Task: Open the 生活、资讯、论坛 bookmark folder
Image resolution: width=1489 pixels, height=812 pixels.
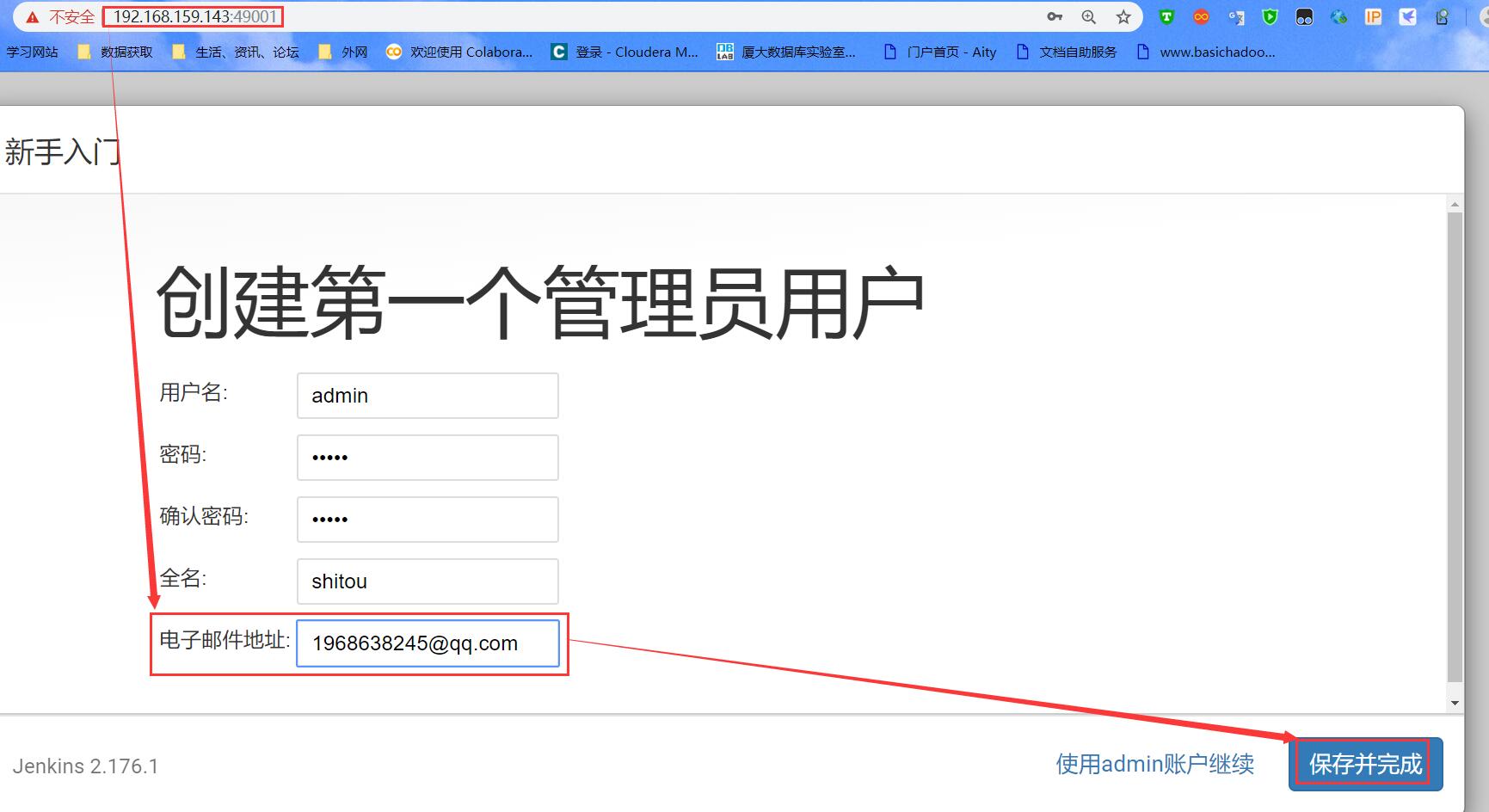Action: (236, 52)
